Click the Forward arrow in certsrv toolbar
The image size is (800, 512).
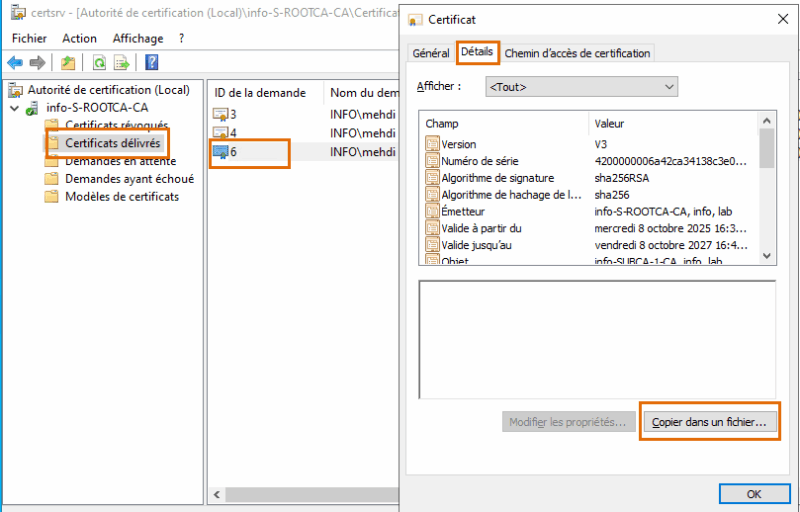click(x=37, y=63)
